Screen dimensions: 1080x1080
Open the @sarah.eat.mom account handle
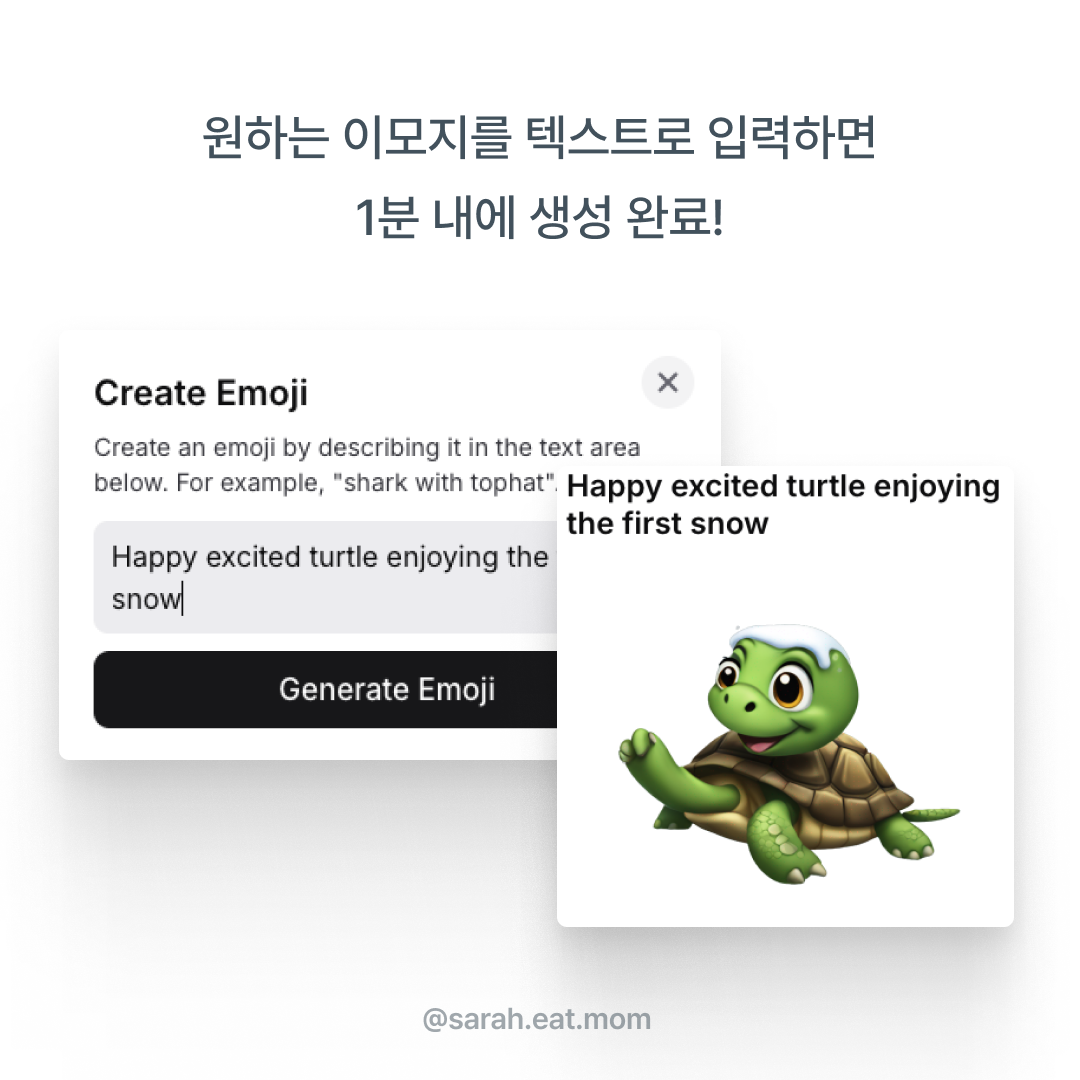click(x=537, y=1019)
